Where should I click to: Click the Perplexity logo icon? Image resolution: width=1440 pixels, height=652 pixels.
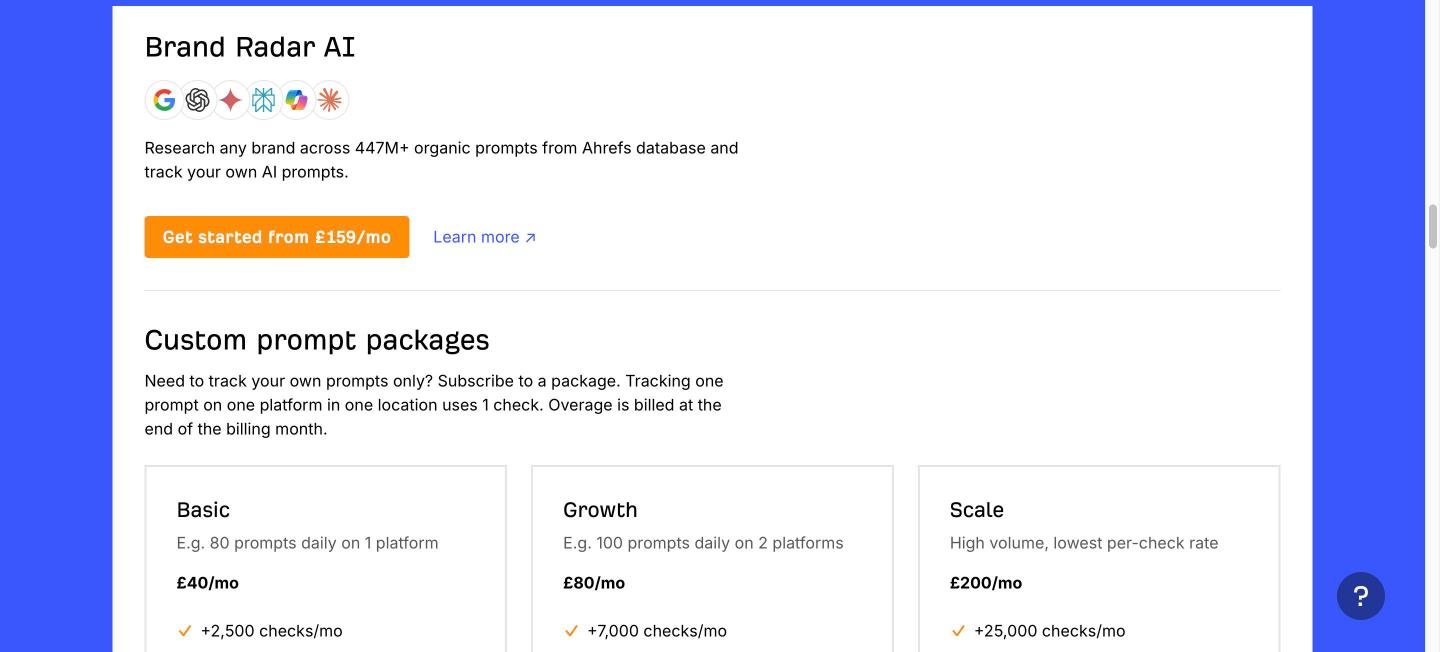(264, 100)
